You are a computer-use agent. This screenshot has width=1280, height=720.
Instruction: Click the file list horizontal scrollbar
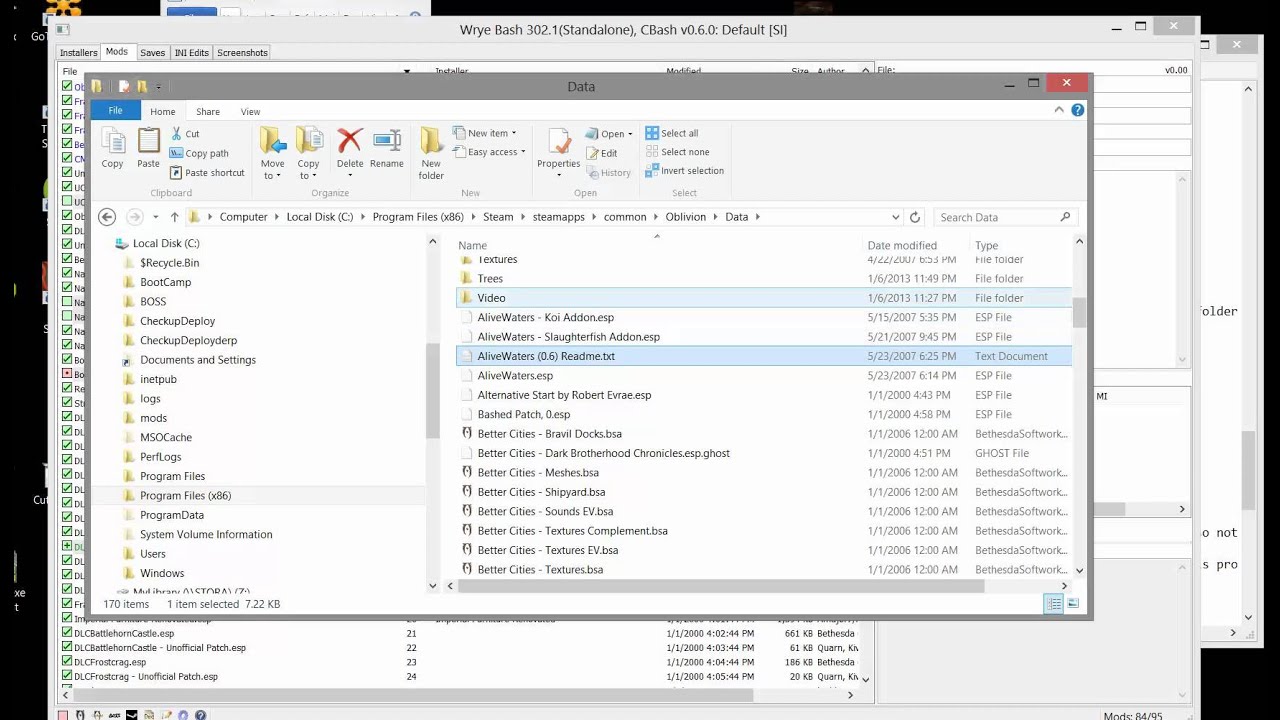click(x=722, y=586)
